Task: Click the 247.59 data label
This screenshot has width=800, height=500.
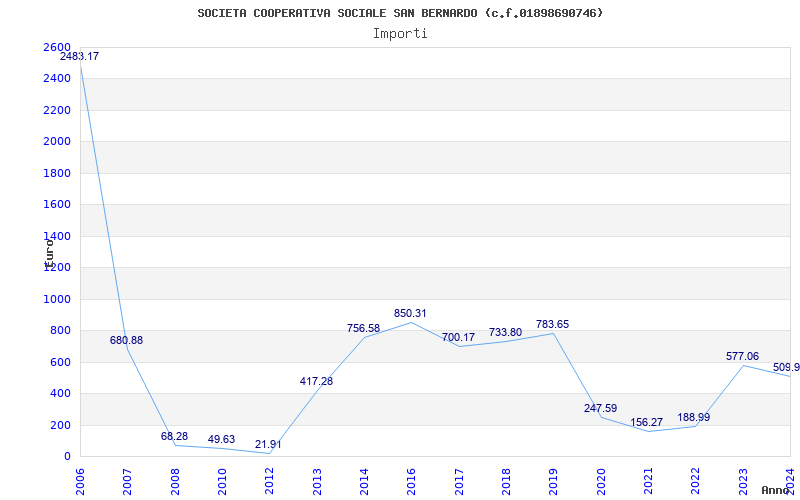Action: click(601, 409)
